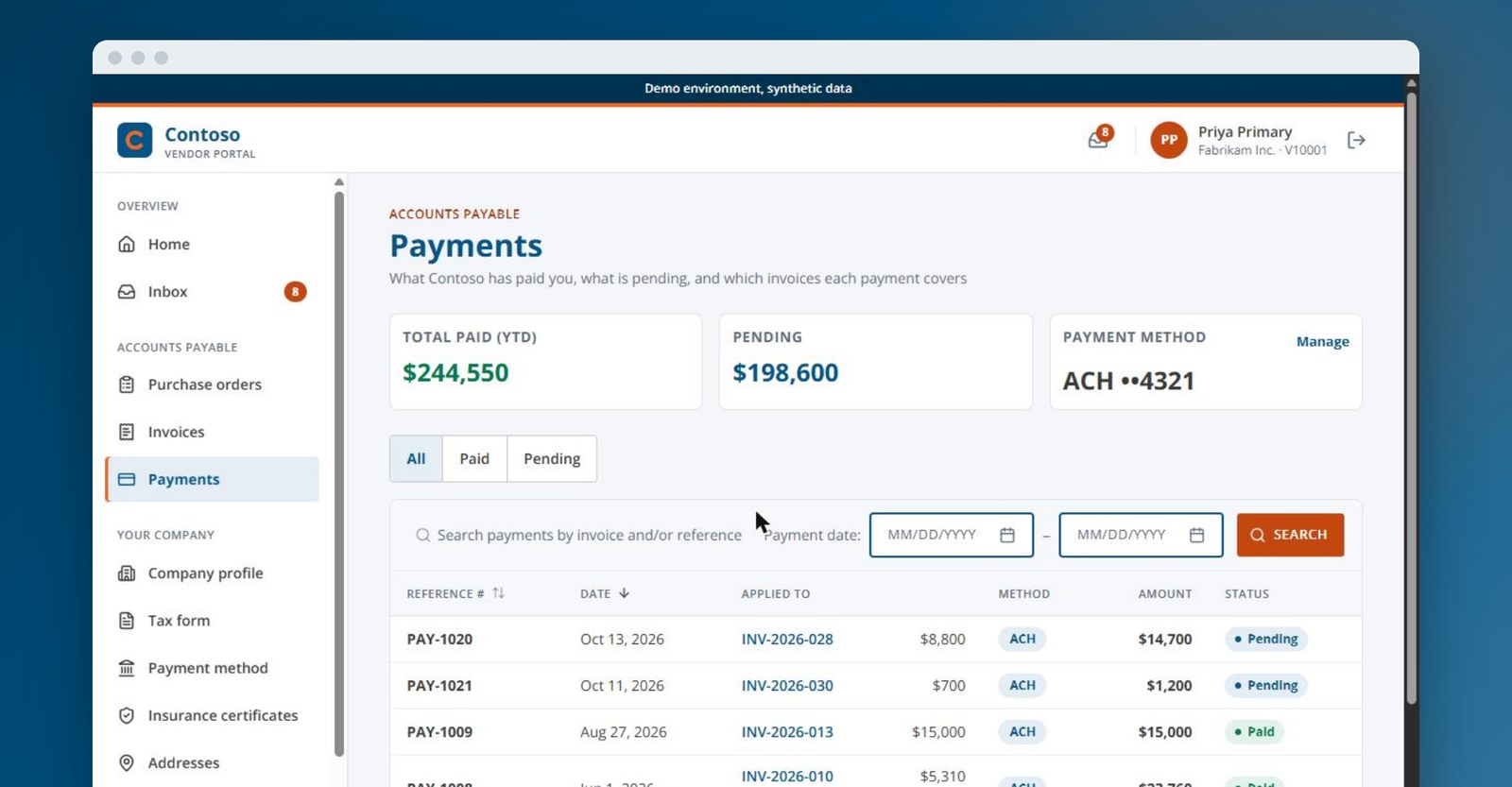Click the Insurance certificates shield icon
1512x787 pixels.
coord(127,715)
